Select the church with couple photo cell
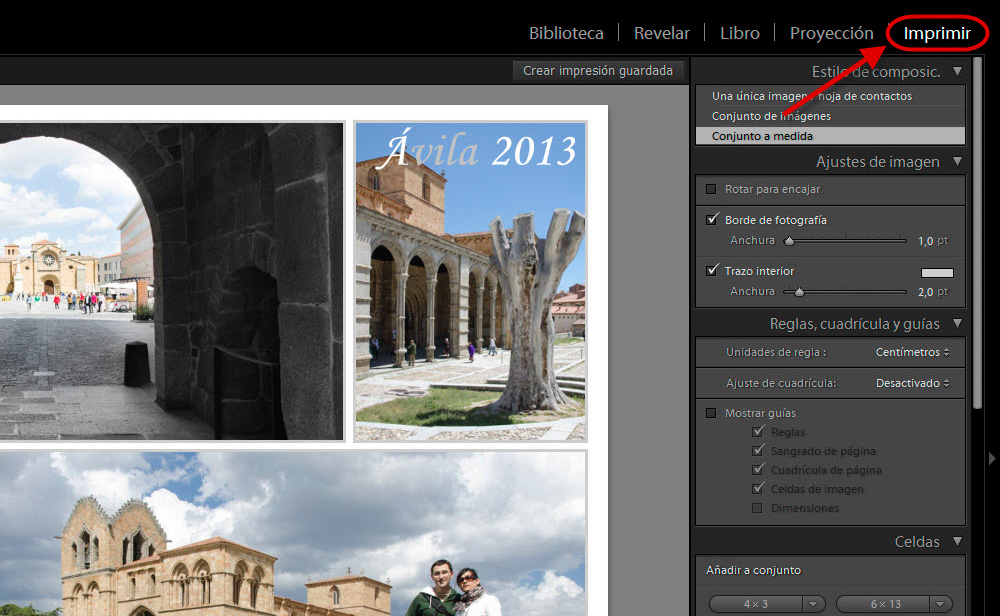The height and width of the screenshot is (616, 1000). pyautogui.click(x=293, y=533)
